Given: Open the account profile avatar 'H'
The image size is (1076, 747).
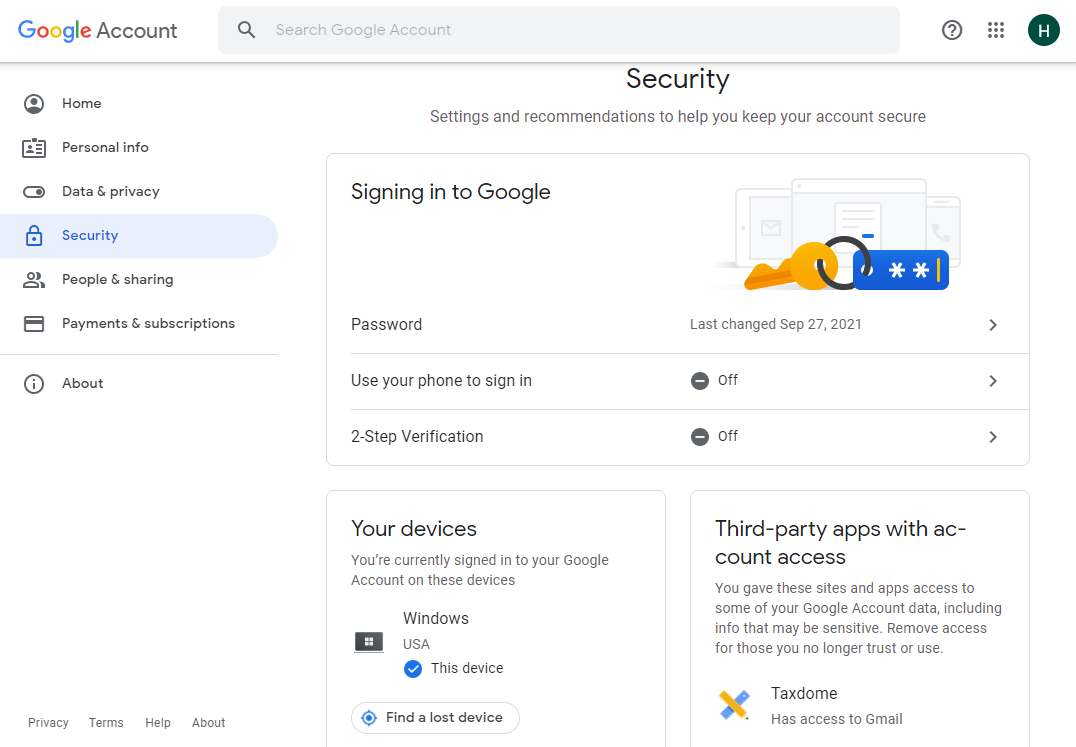Looking at the screenshot, I should click(1043, 30).
